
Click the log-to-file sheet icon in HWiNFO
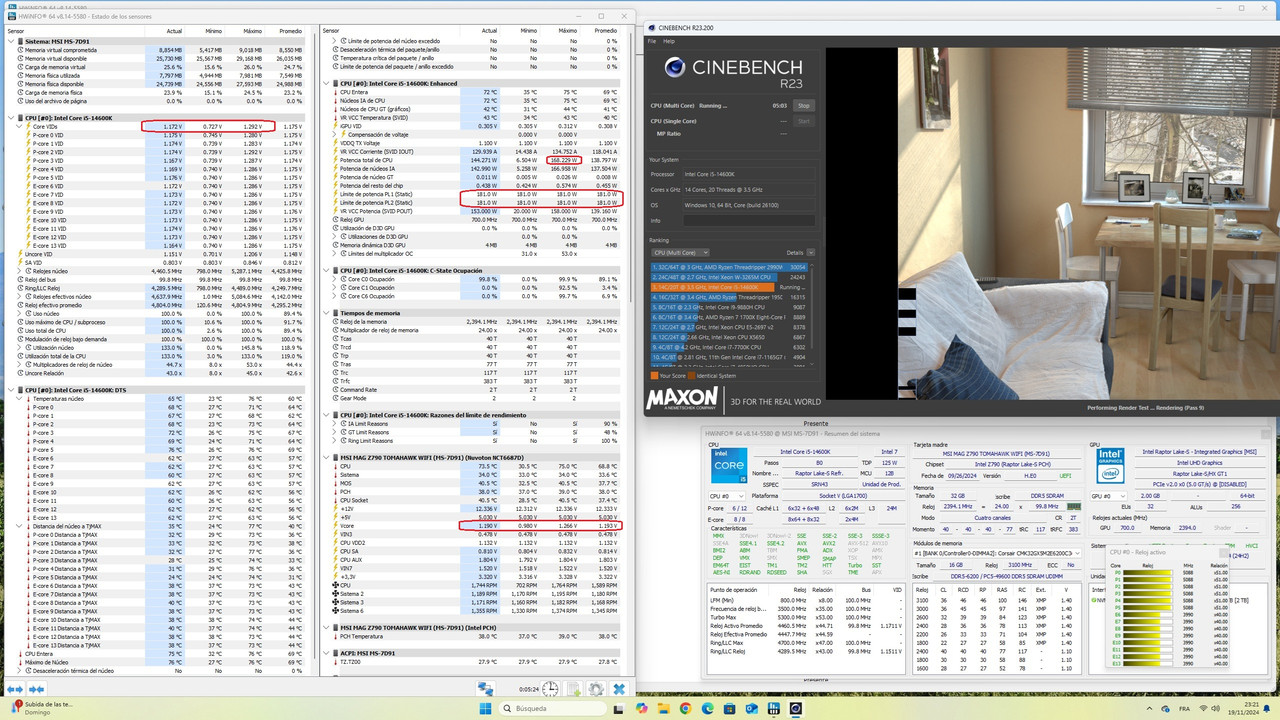click(x=575, y=689)
